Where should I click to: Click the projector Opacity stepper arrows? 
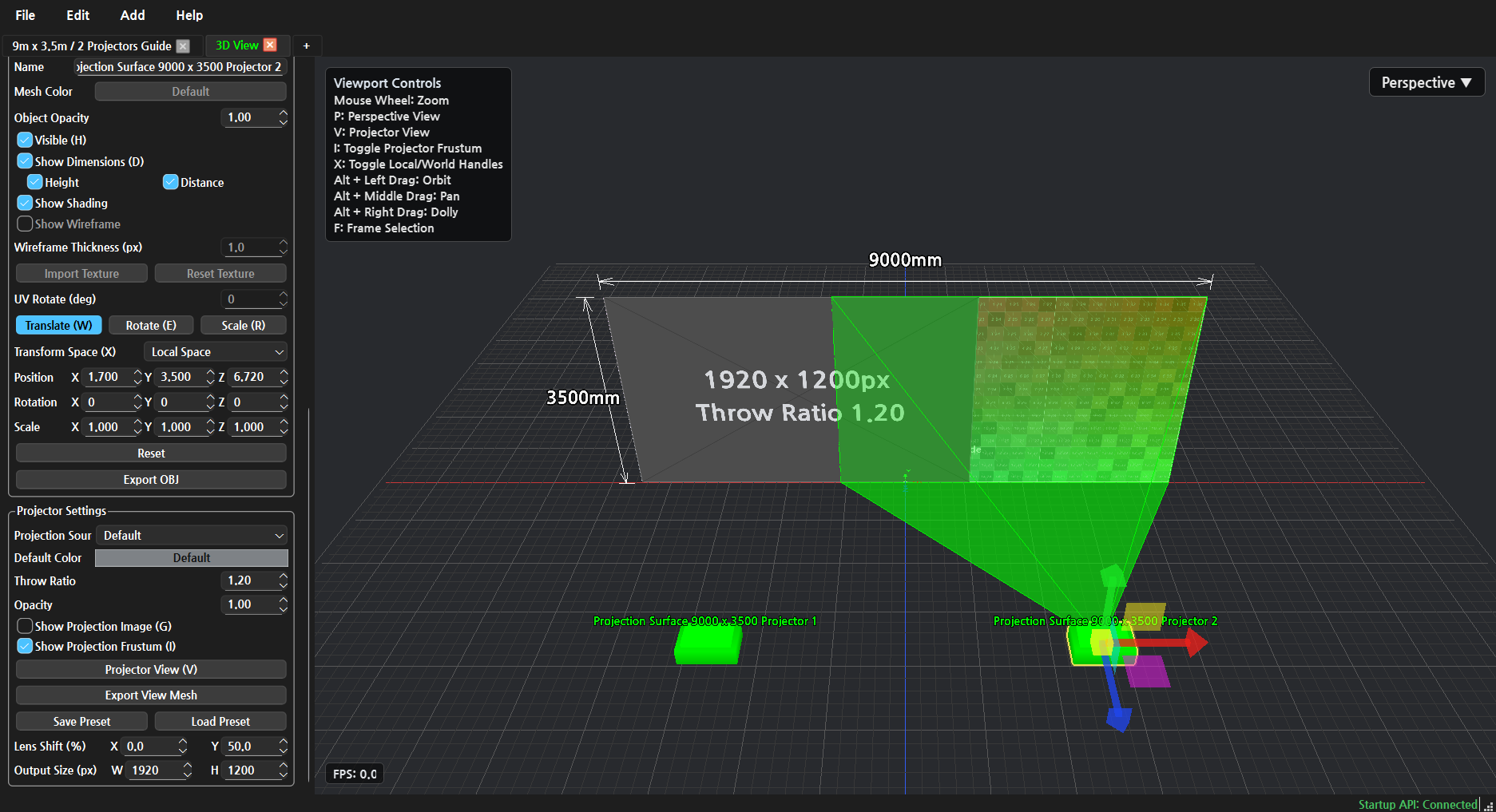[x=283, y=604]
